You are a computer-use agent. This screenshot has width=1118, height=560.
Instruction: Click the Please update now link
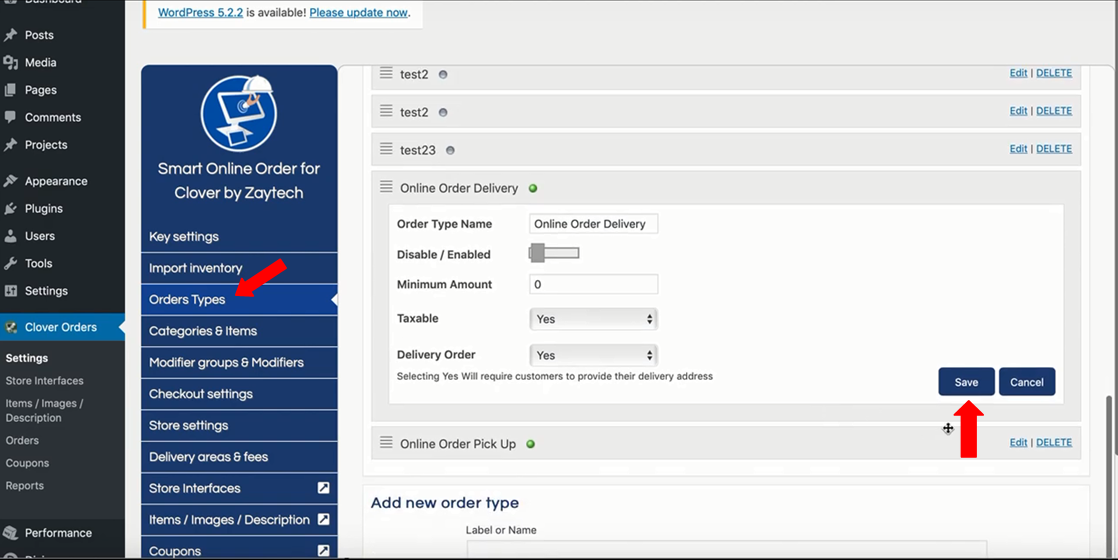point(359,13)
